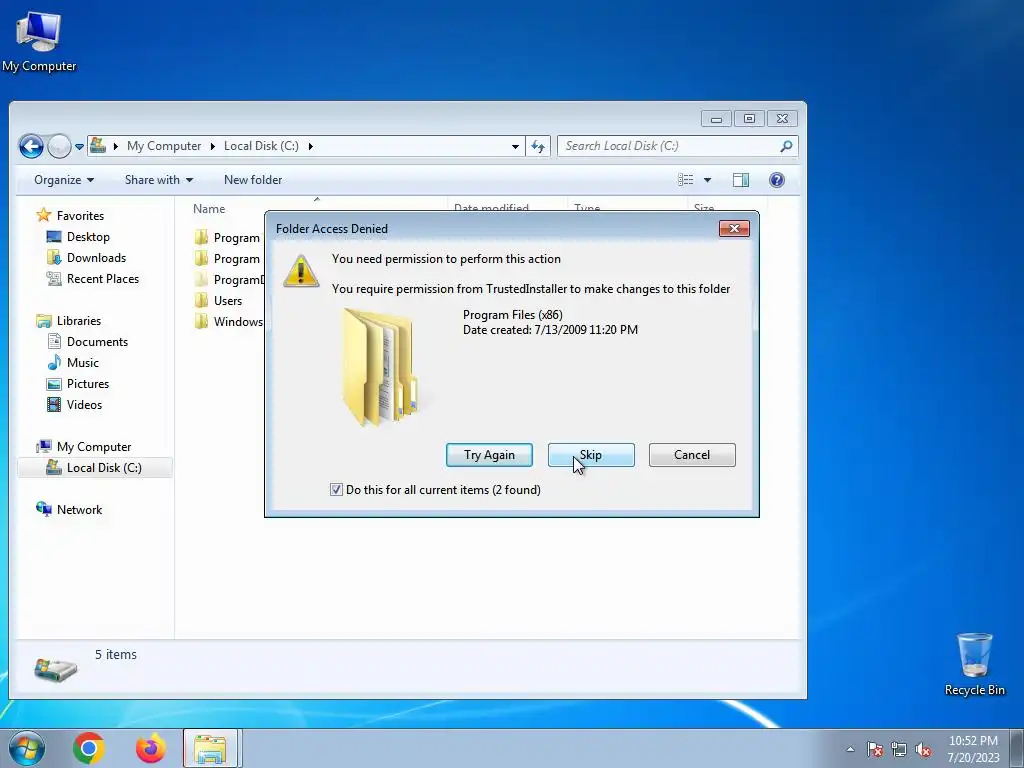Screen dimensions: 1024x768
Task: Toggle the preview pane icon
Action: [x=741, y=180]
